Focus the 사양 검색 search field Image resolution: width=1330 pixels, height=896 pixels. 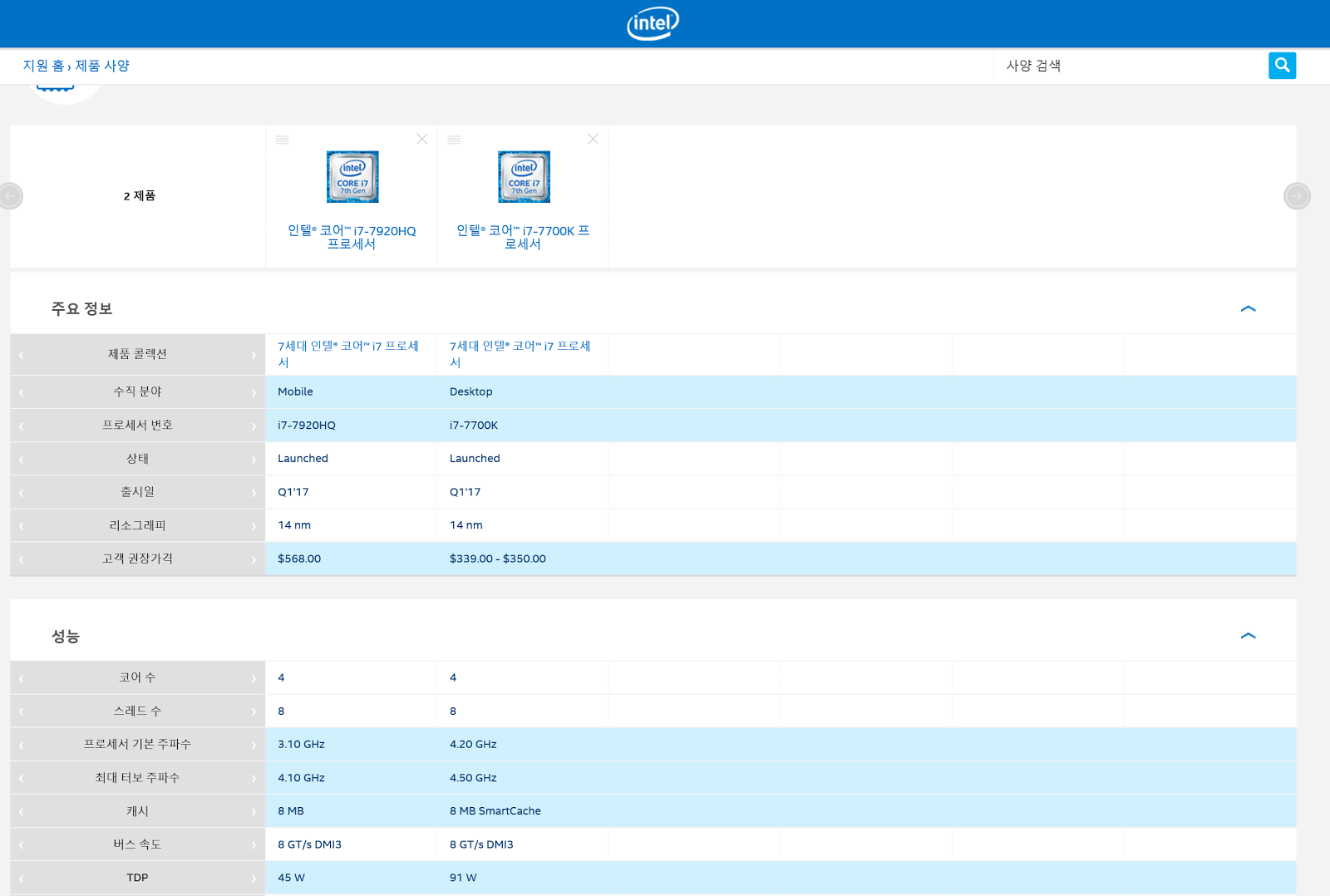1130,66
